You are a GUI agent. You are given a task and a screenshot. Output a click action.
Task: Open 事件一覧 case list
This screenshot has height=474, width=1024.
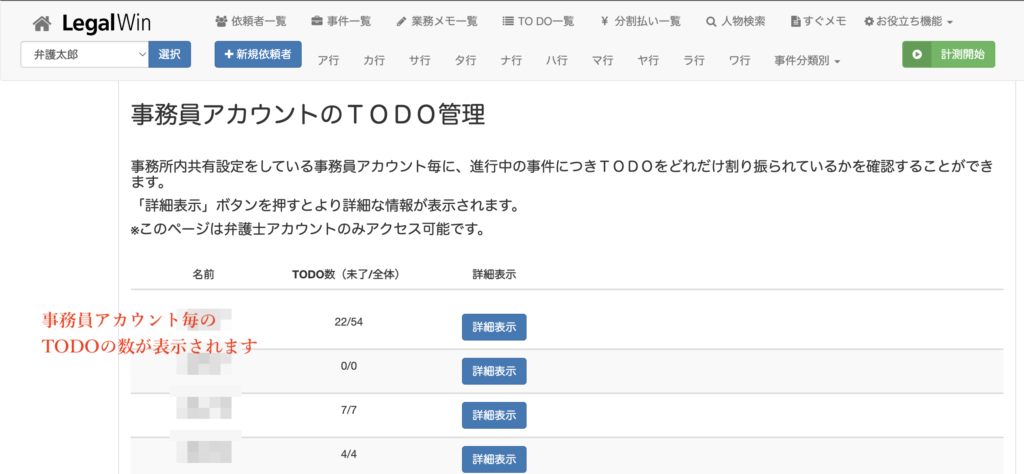tap(344, 21)
